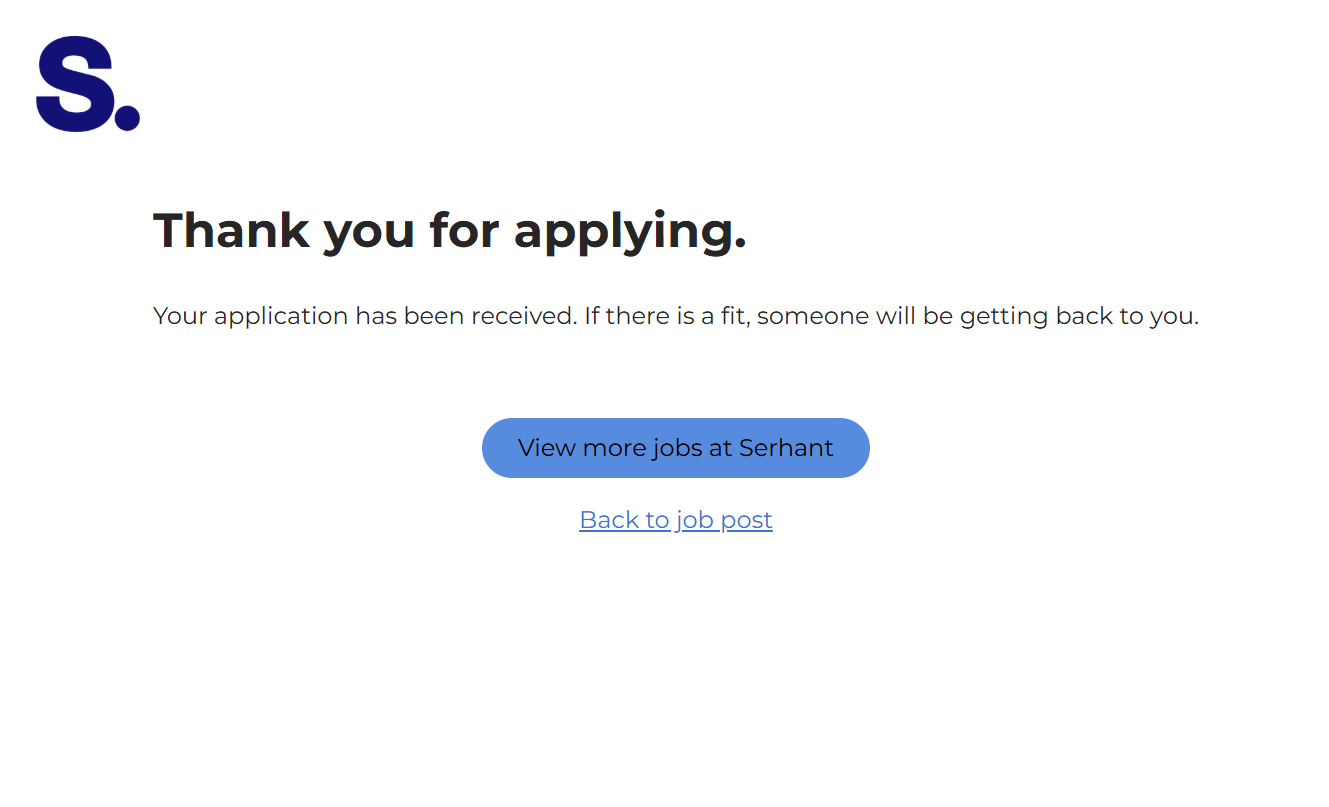Click the "Thank you for applying." heading
Image resolution: width=1329 pixels, height=807 pixels.
point(449,230)
